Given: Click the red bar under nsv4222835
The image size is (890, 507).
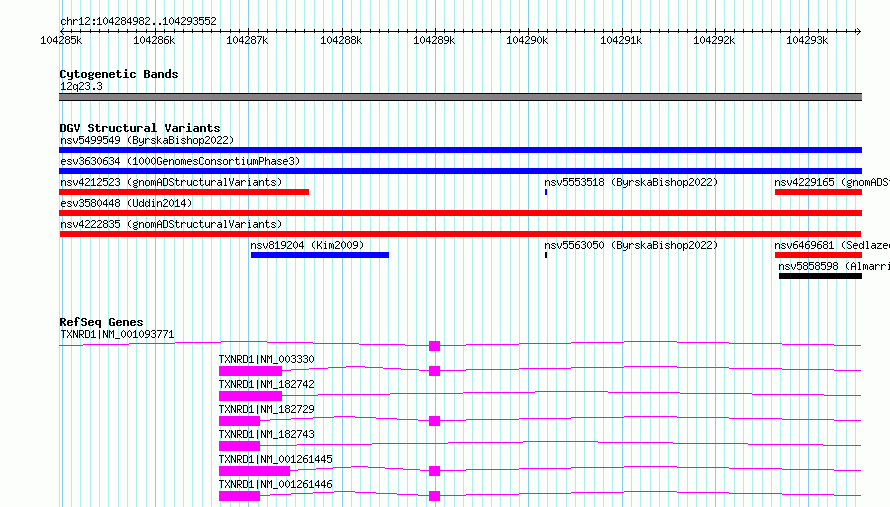Looking at the screenshot, I should [460, 234].
